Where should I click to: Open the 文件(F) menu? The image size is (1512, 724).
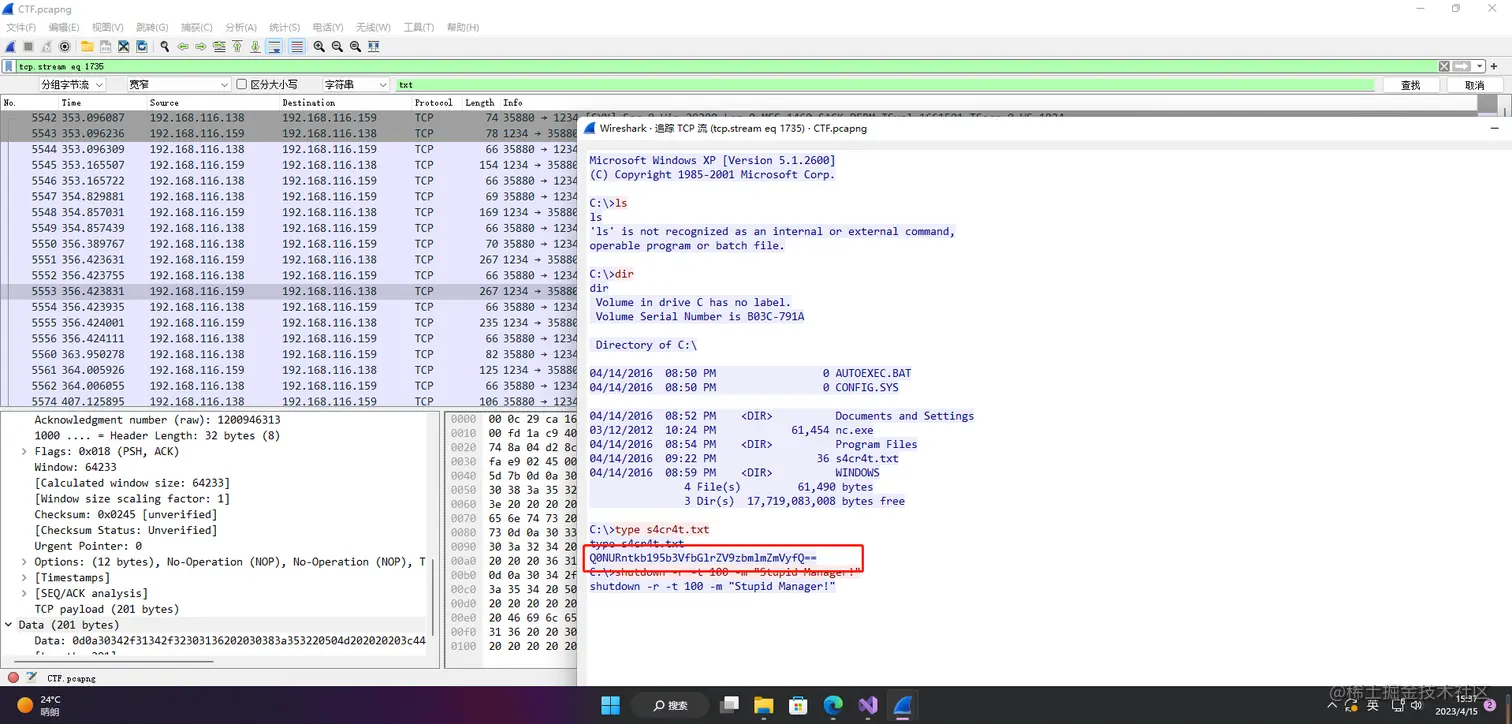click(21, 27)
